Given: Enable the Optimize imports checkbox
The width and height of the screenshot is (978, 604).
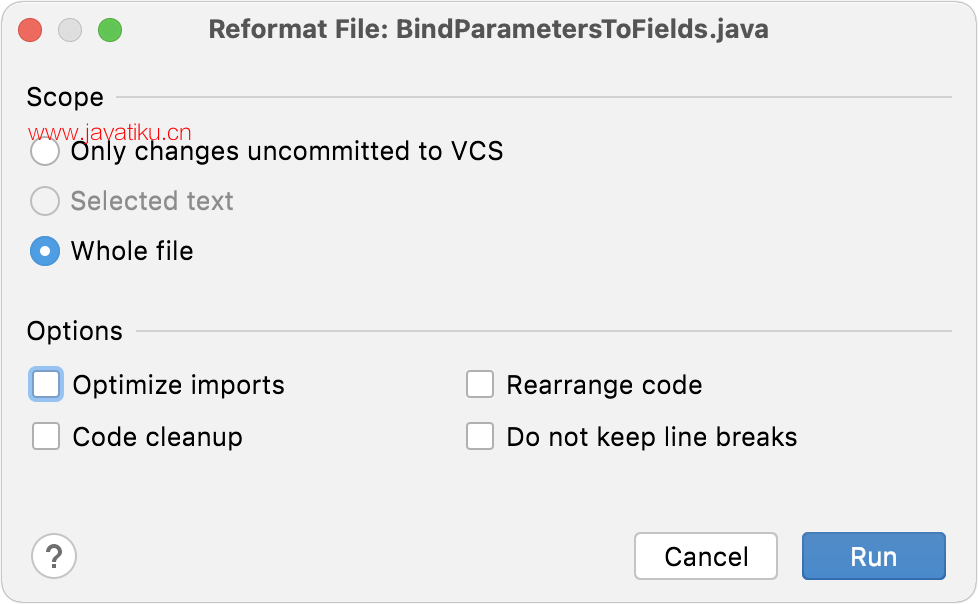Looking at the screenshot, I should 46,384.
